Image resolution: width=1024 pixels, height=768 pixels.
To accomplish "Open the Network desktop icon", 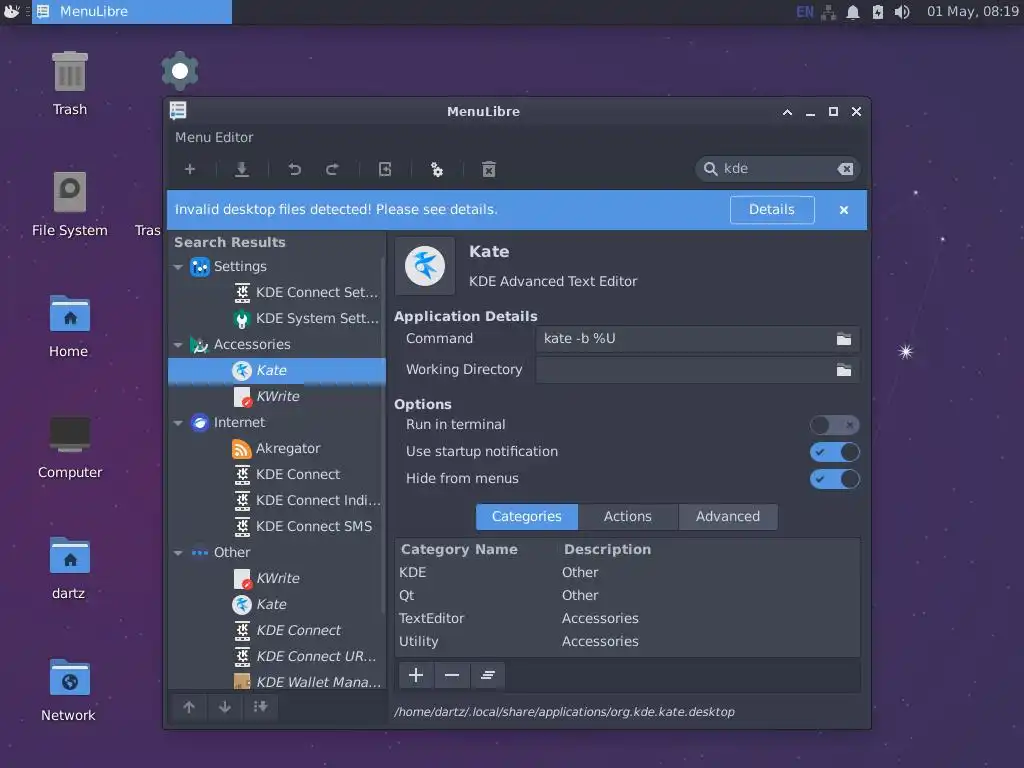I will (x=69, y=689).
